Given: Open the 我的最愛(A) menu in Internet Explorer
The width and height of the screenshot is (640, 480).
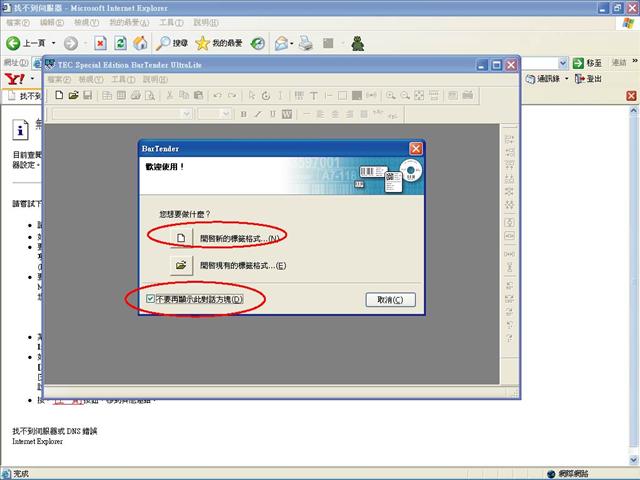Looking at the screenshot, I should tap(129, 22).
